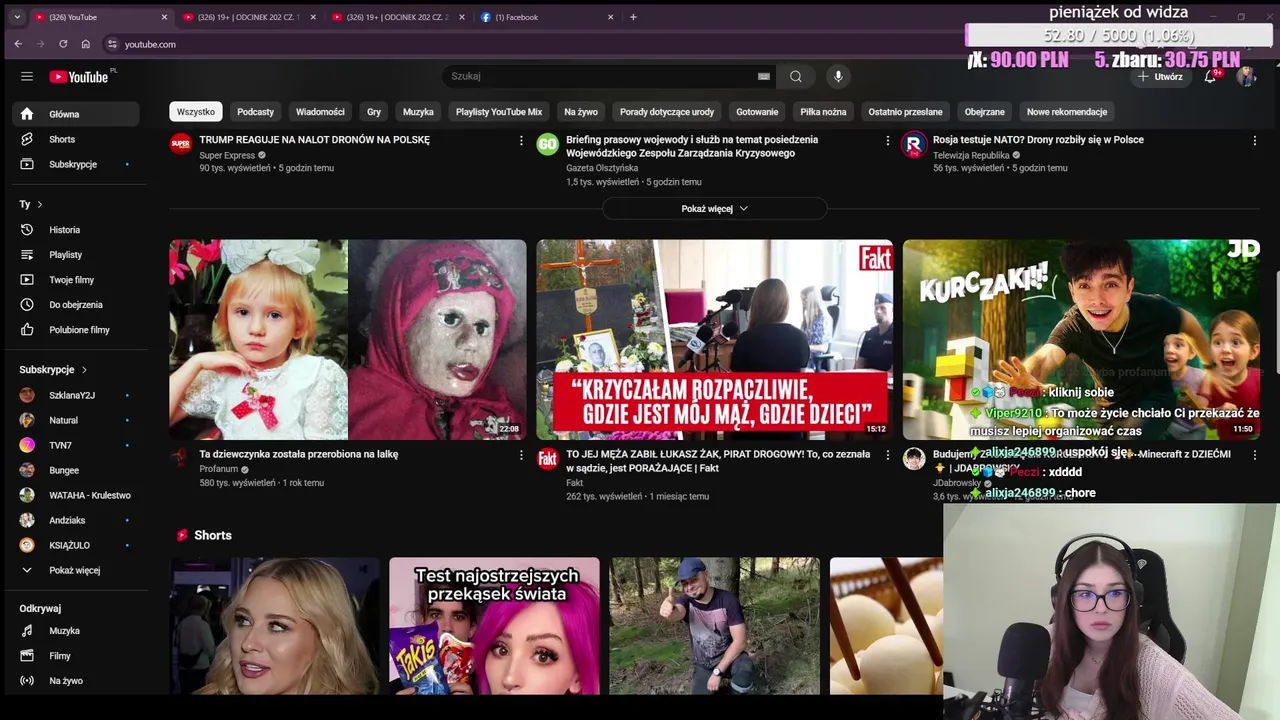Close the first YouTube browser tab
The width and height of the screenshot is (1280, 720).
(x=164, y=17)
